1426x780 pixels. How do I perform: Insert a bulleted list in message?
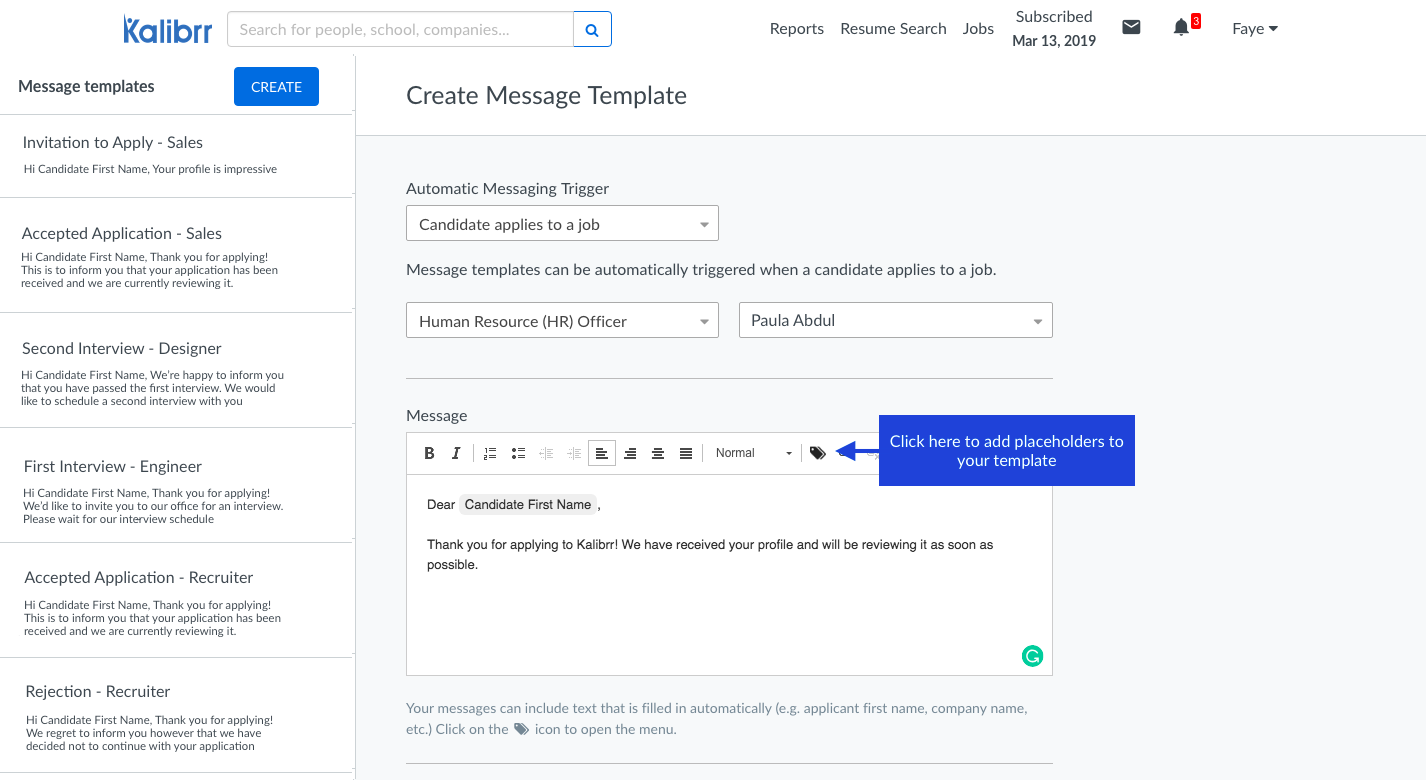[x=518, y=453]
